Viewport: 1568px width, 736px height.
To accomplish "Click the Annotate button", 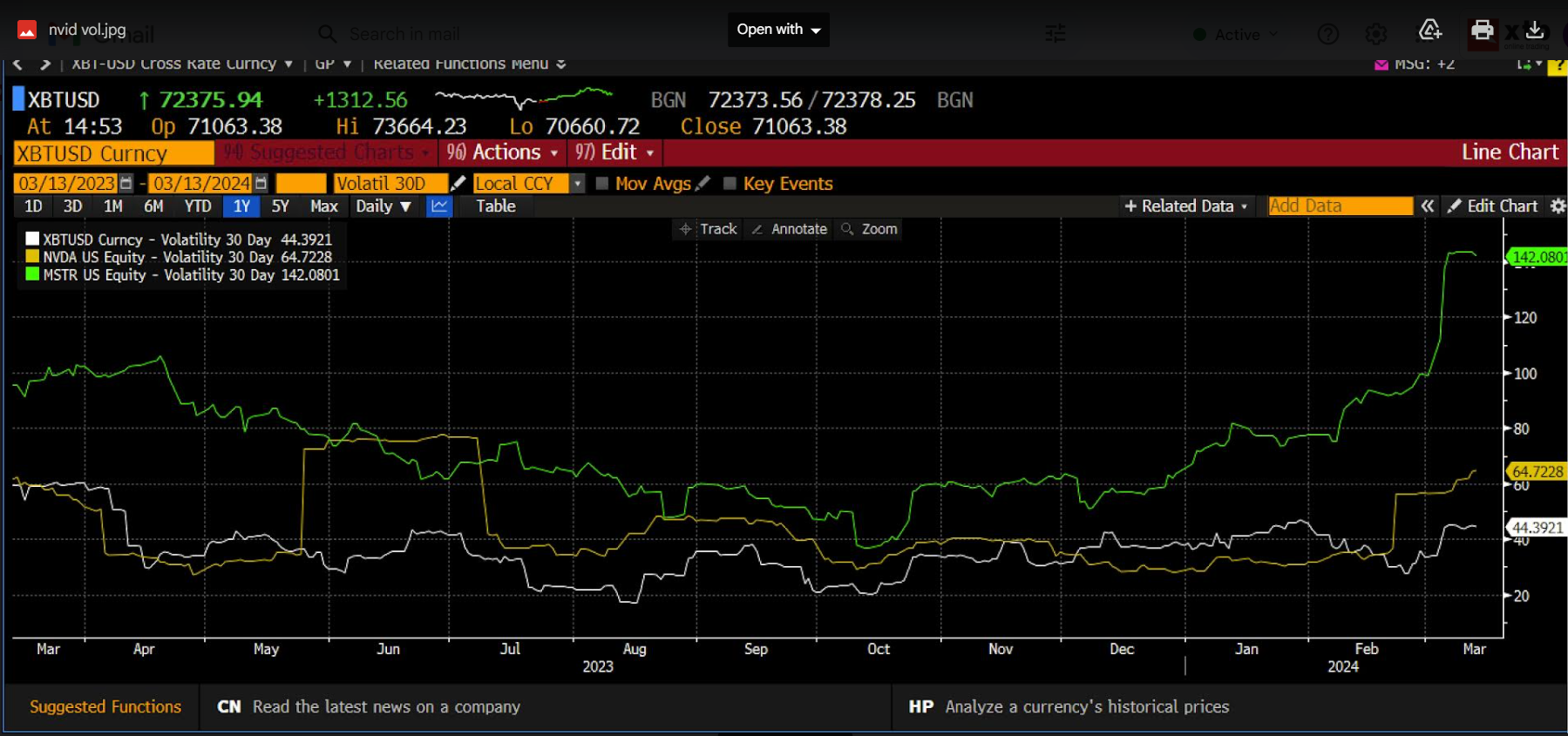I will click(790, 229).
